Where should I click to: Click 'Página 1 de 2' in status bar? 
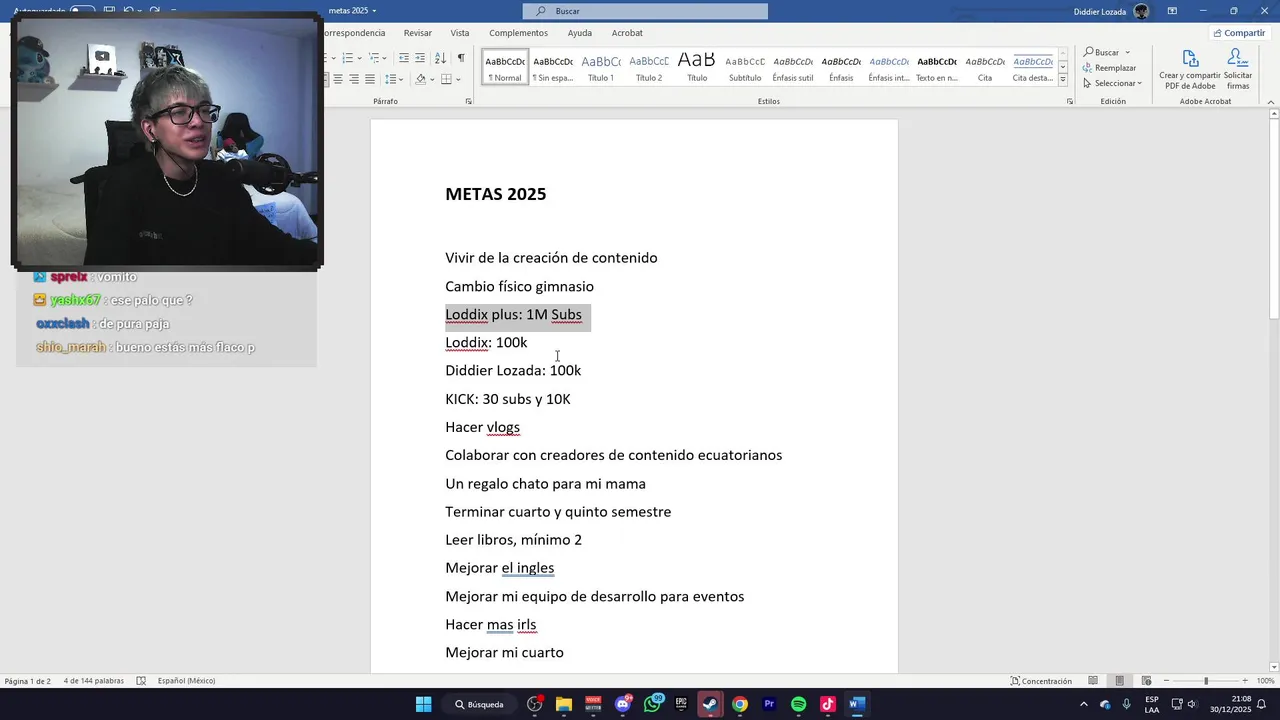point(28,681)
